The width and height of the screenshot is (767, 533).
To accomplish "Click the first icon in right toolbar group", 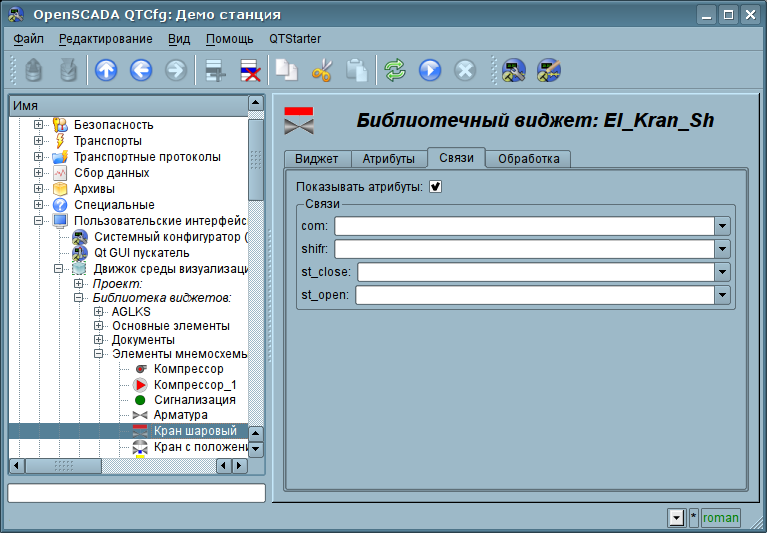I will (514, 70).
